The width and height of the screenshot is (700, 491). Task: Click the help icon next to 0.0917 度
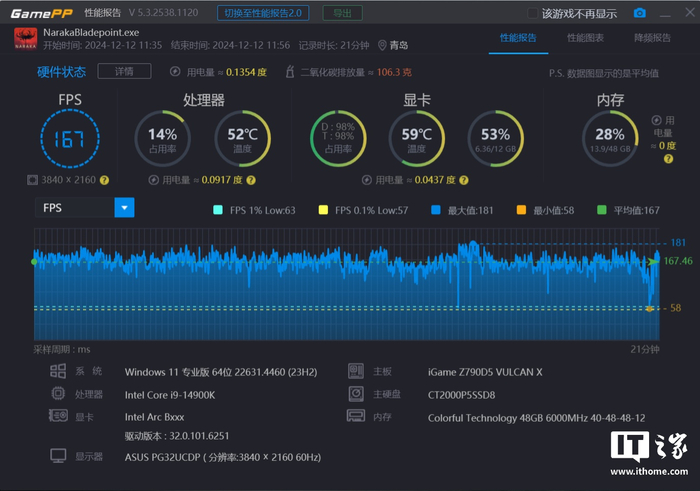tap(251, 180)
